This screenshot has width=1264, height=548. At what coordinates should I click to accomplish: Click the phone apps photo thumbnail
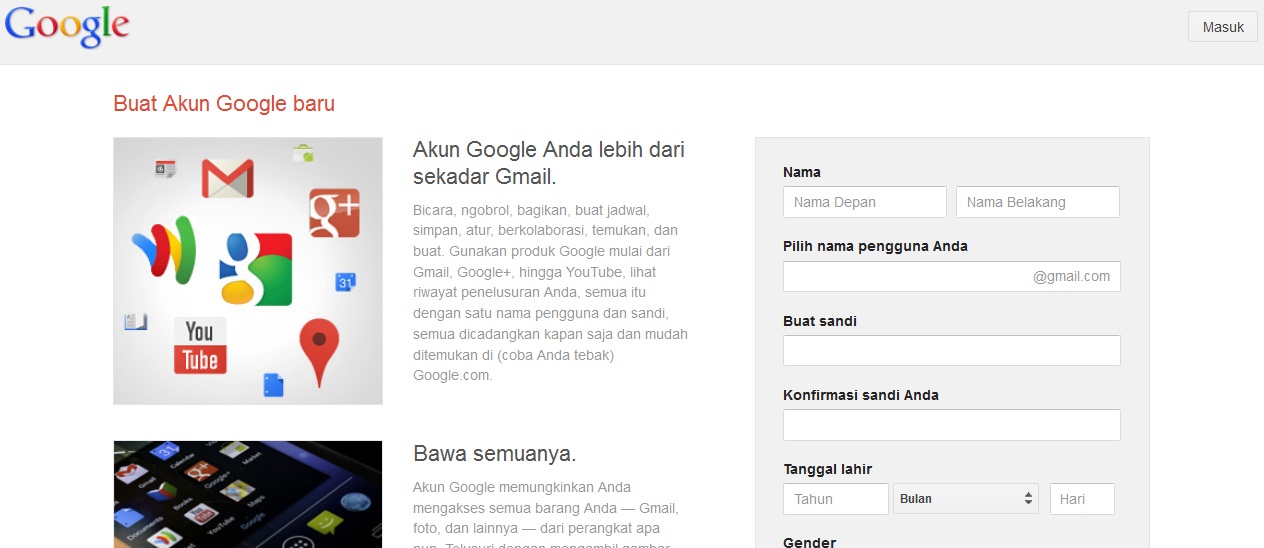click(x=248, y=494)
